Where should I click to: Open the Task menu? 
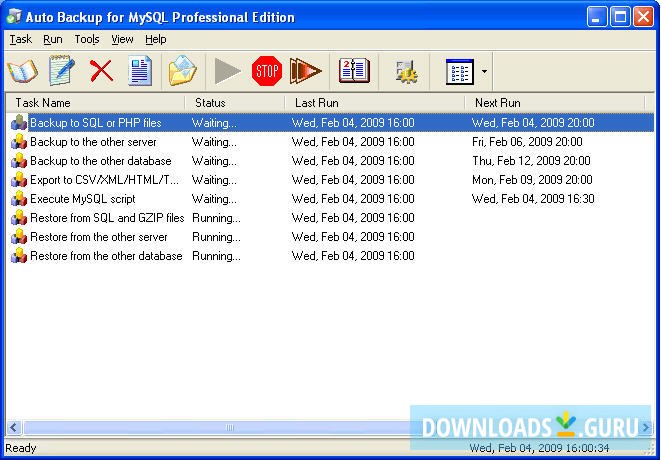click(x=21, y=39)
